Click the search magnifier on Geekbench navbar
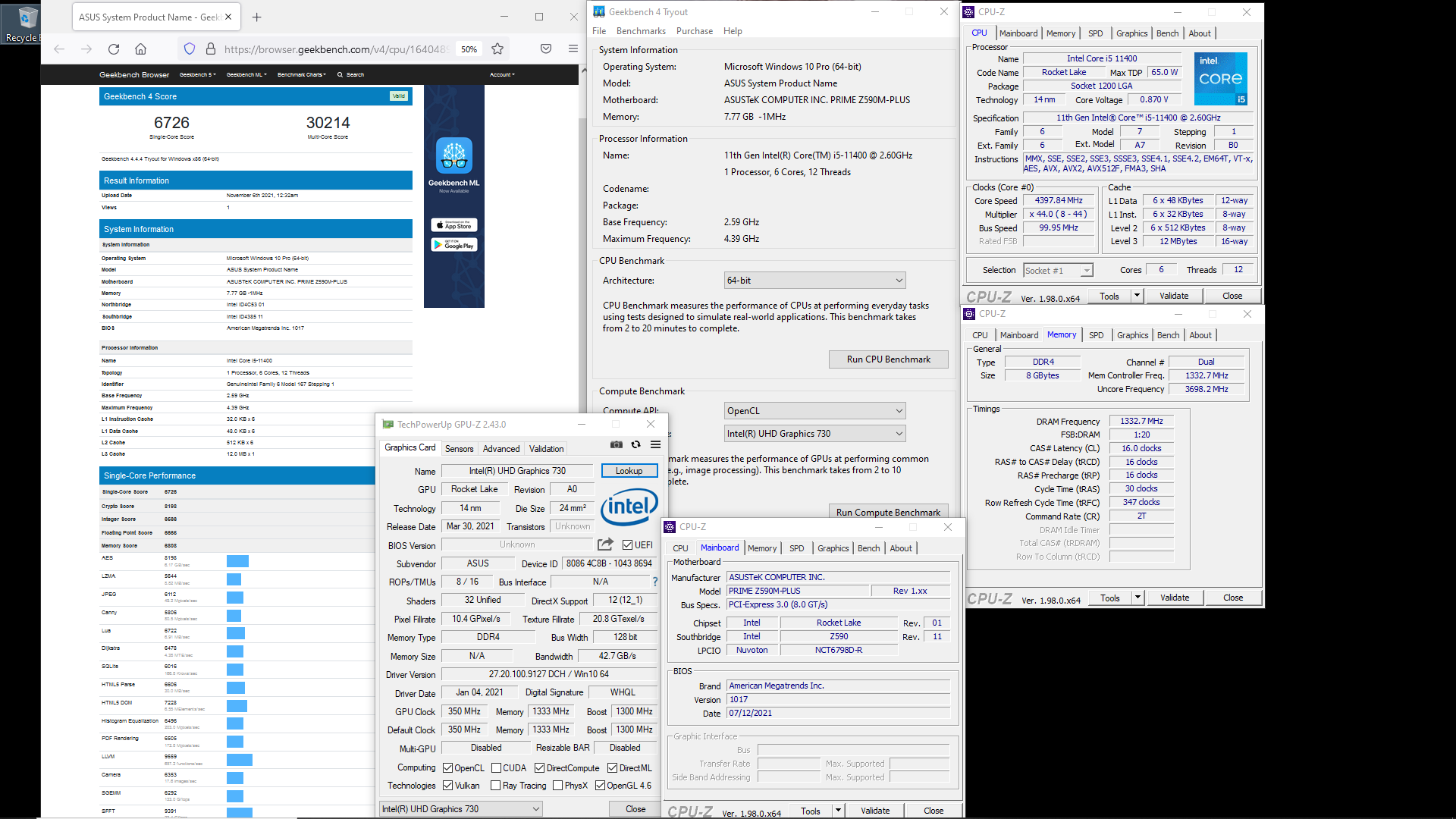The width and height of the screenshot is (1456, 819). [340, 75]
